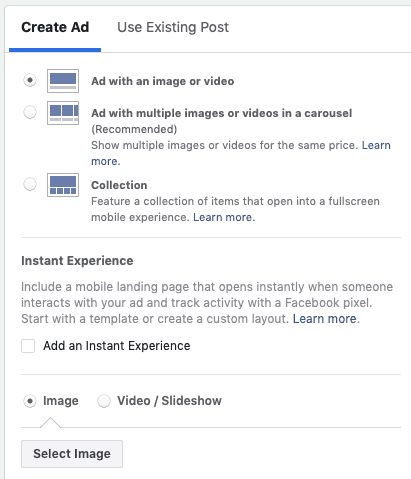
Task: Choose the Video / Slideshow radio button
Action: click(x=104, y=401)
